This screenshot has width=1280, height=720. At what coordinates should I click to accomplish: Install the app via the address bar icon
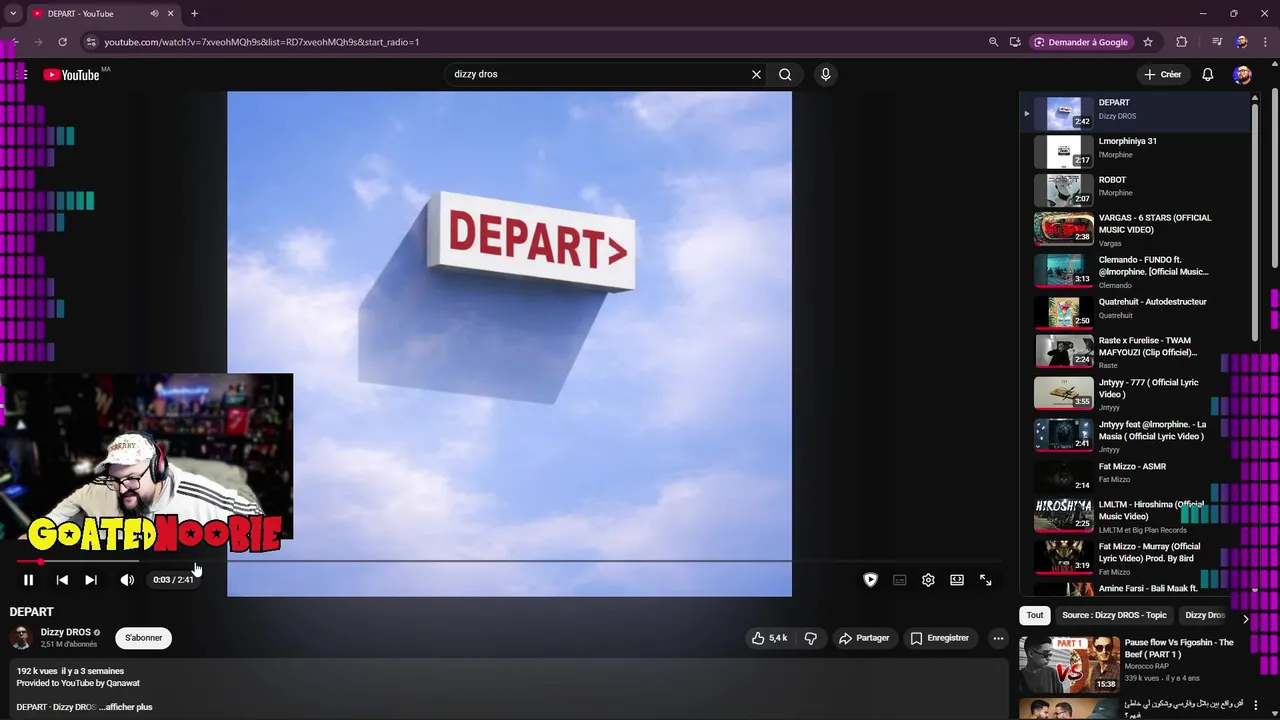(x=1015, y=42)
